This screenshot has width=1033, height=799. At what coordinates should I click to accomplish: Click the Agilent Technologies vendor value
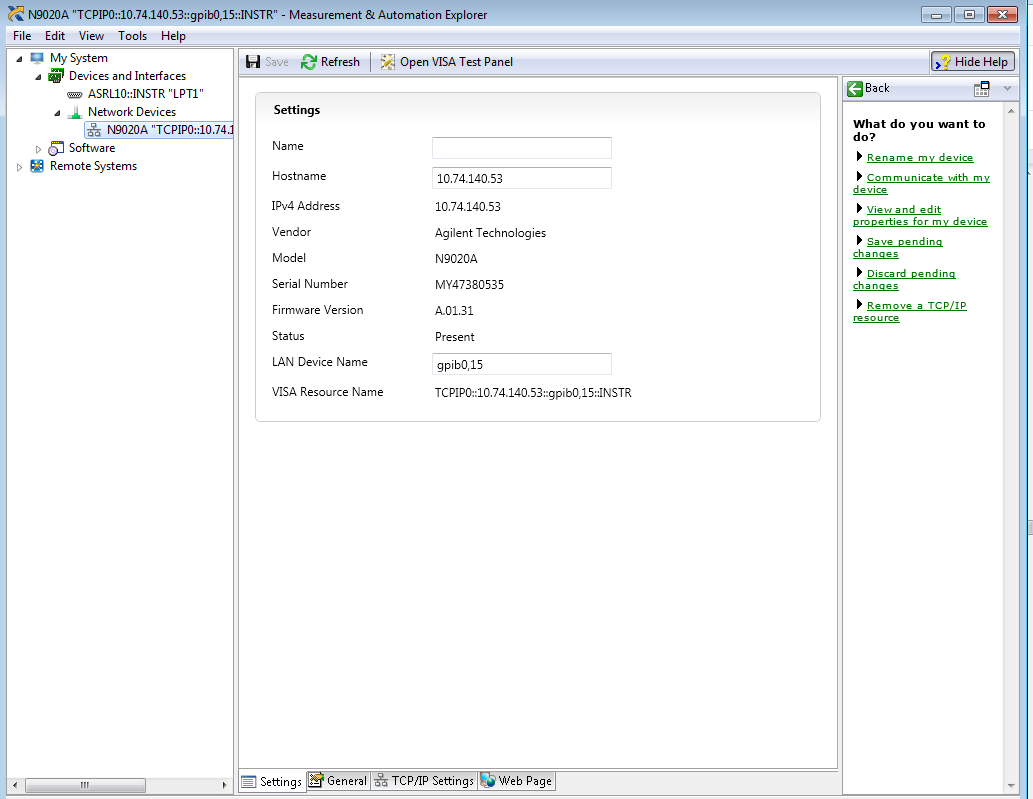click(x=490, y=233)
